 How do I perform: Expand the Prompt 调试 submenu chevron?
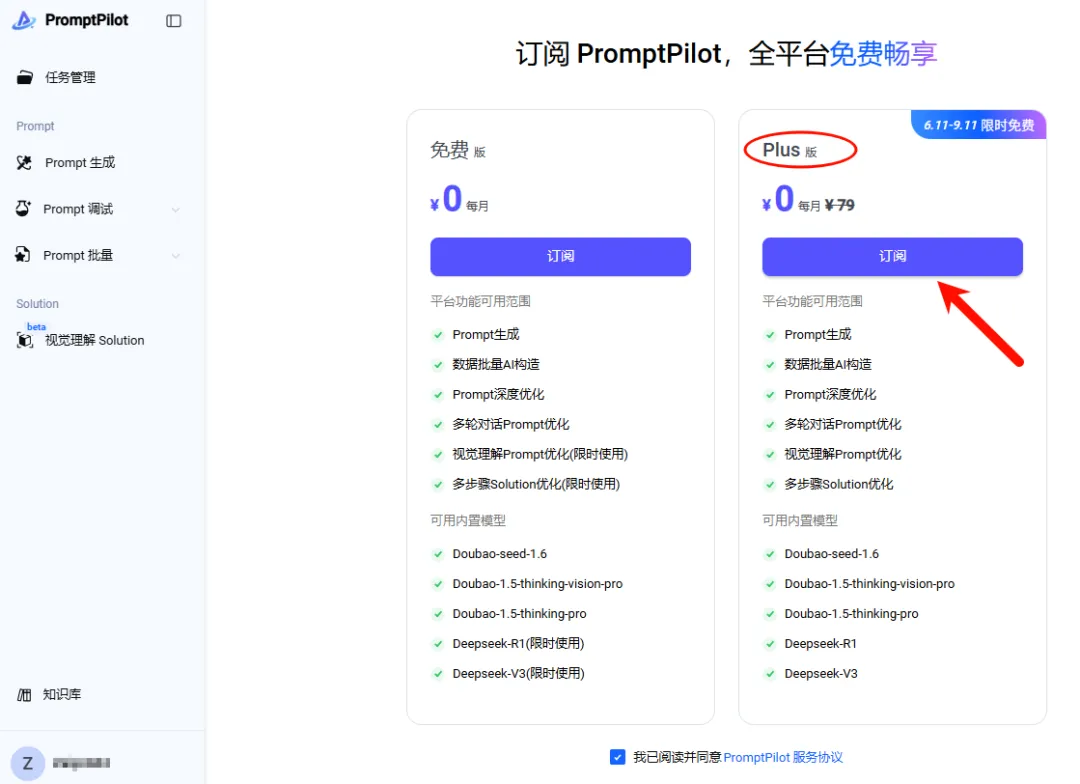click(x=176, y=209)
